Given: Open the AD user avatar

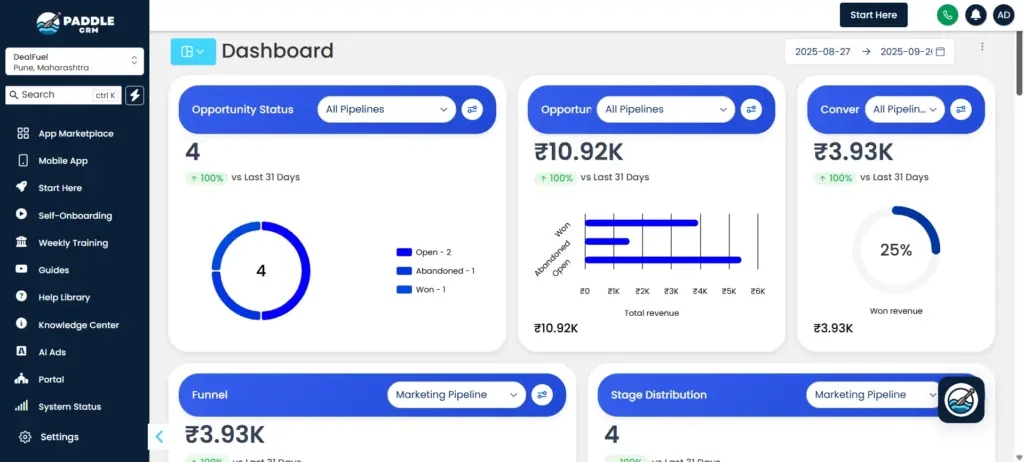Looking at the screenshot, I should coord(1004,15).
